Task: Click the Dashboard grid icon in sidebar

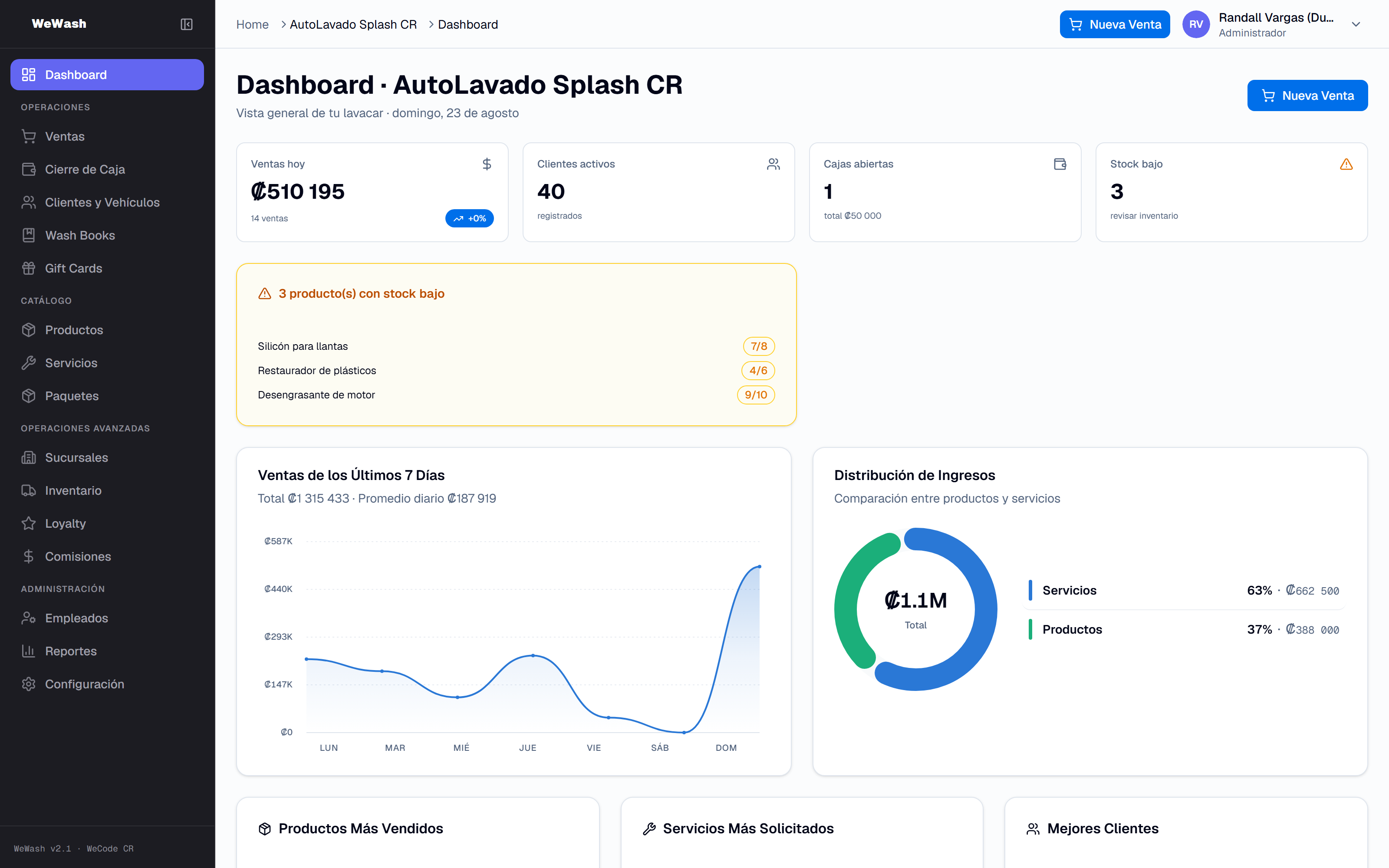Action: (x=29, y=75)
